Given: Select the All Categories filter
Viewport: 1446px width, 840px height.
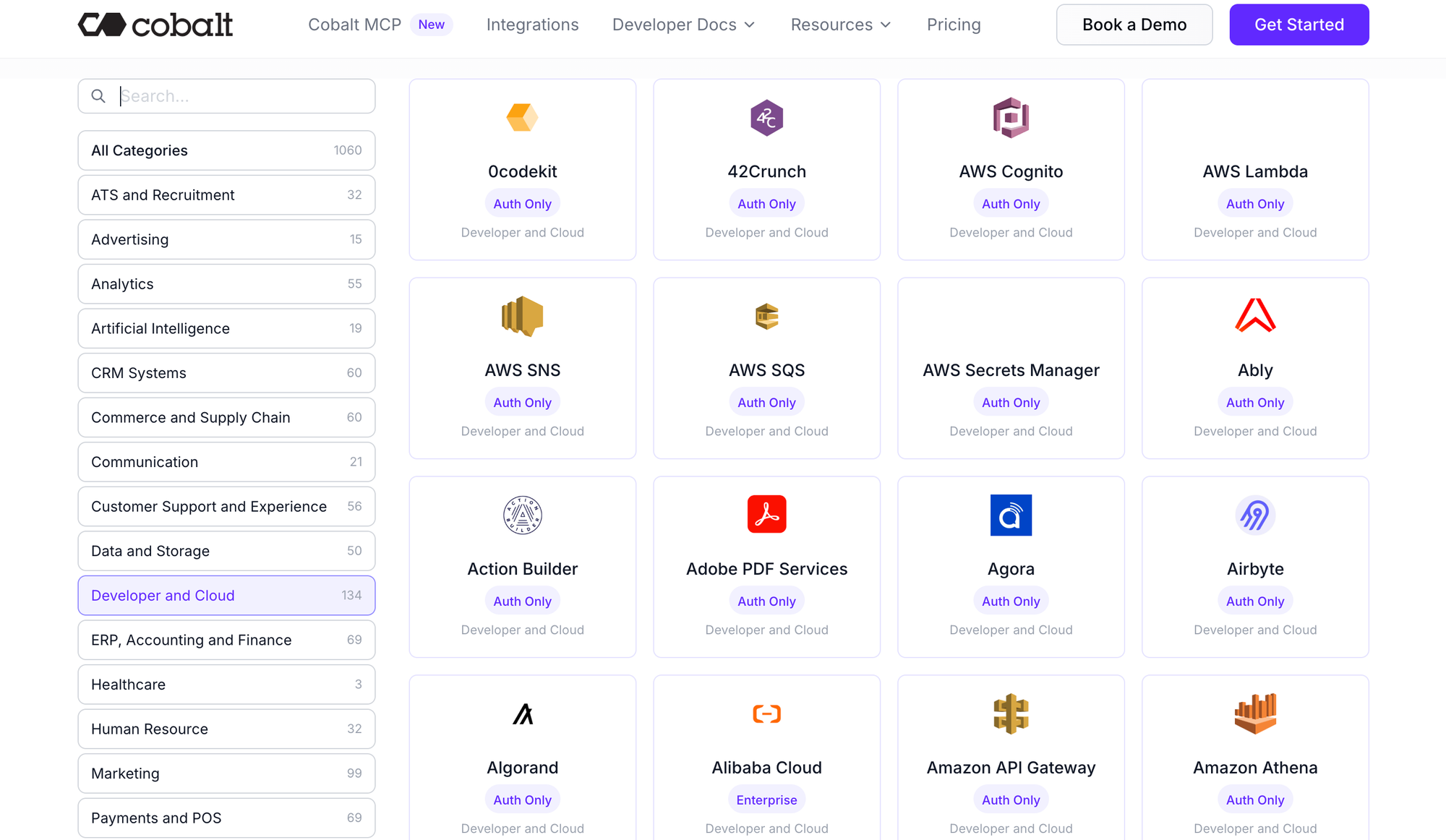Looking at the screenshot, I should (226, 150).
